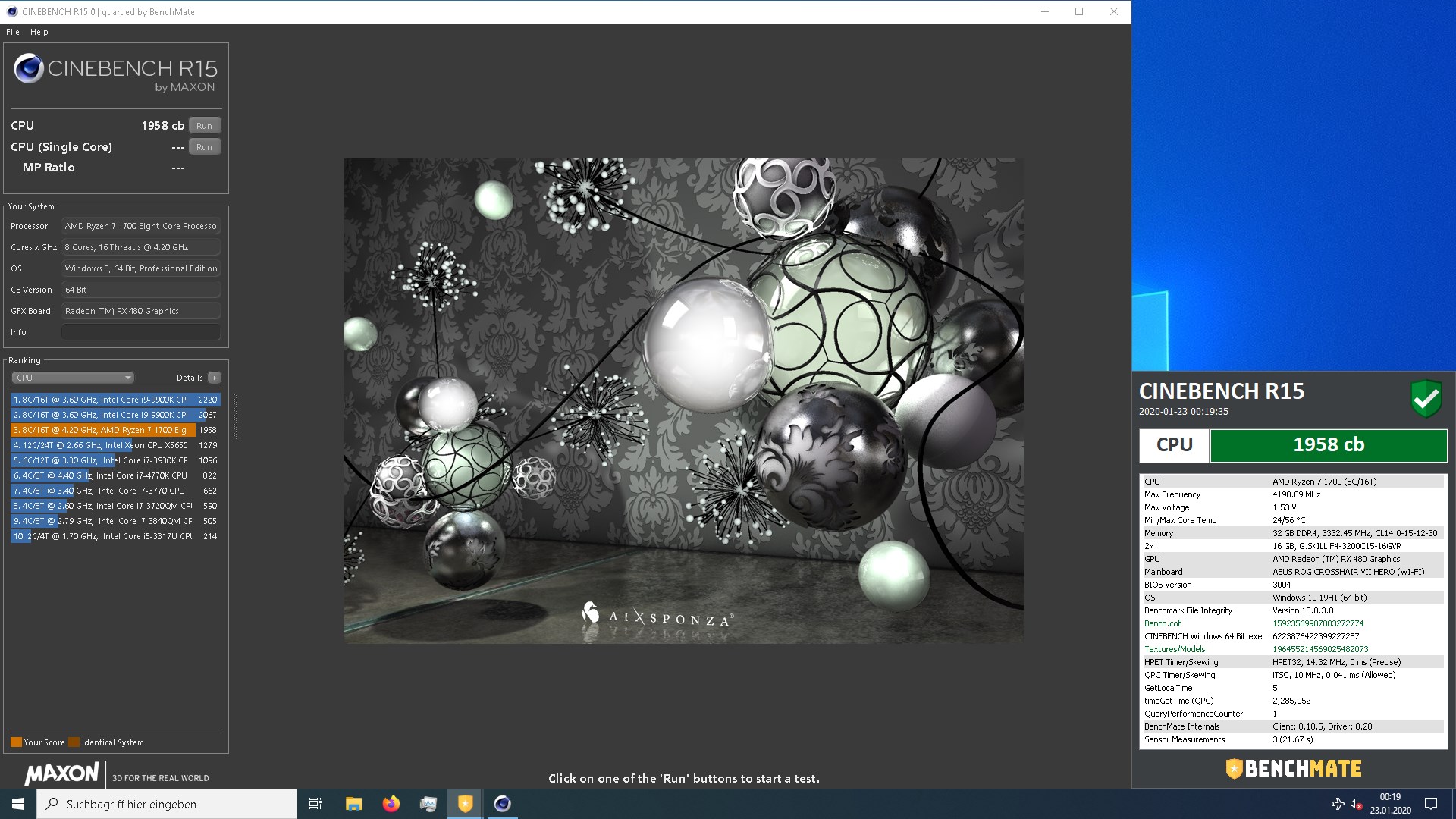Viewport: 1456px width, 819px height.
Task: Open the Bench.cof integrity link
Action: 1162,623
